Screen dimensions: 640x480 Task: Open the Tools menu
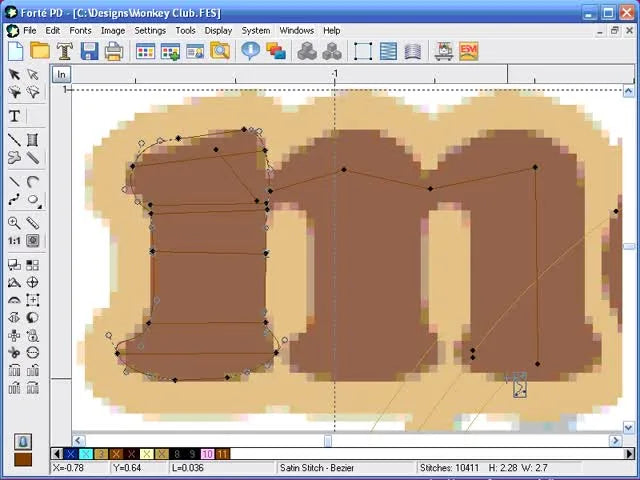(x=185, y=31)
